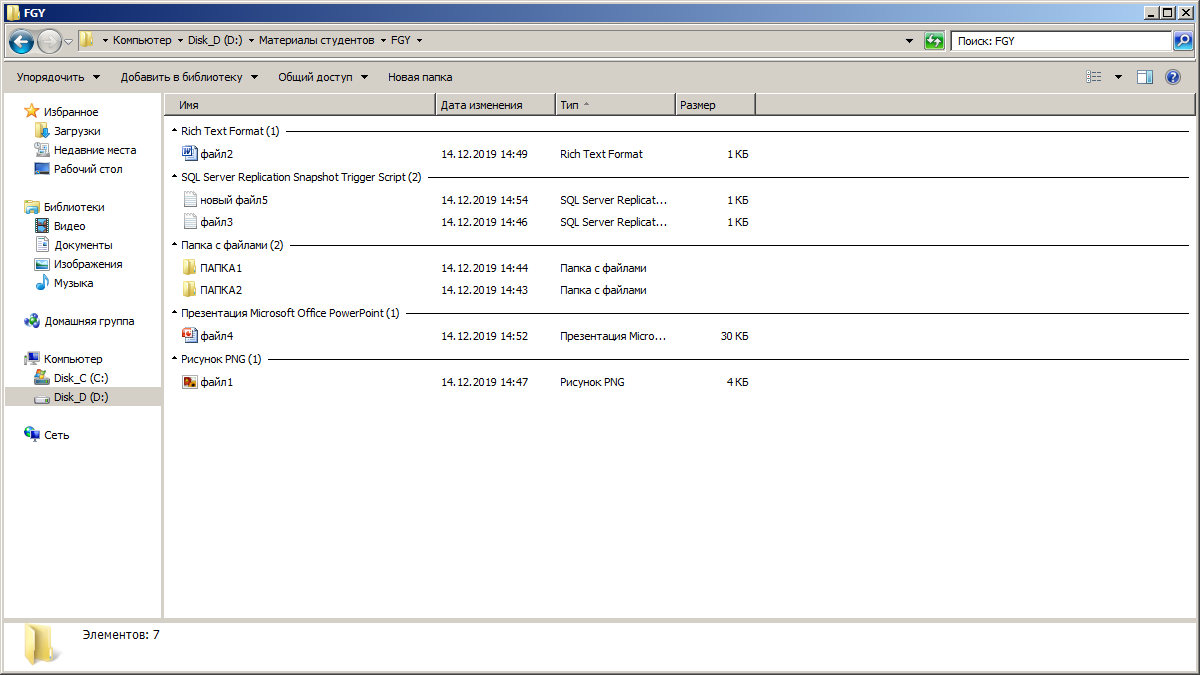Screen dimensions: 1200x675
Task: Click the Рисунок PNG type cell
Action: (x=592, y=382)
